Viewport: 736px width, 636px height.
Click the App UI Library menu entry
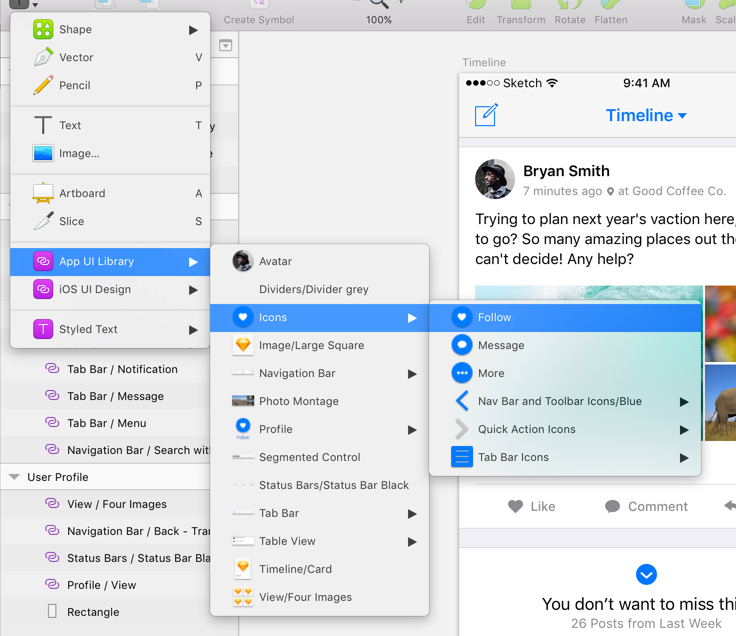click(x=110, y=261)
